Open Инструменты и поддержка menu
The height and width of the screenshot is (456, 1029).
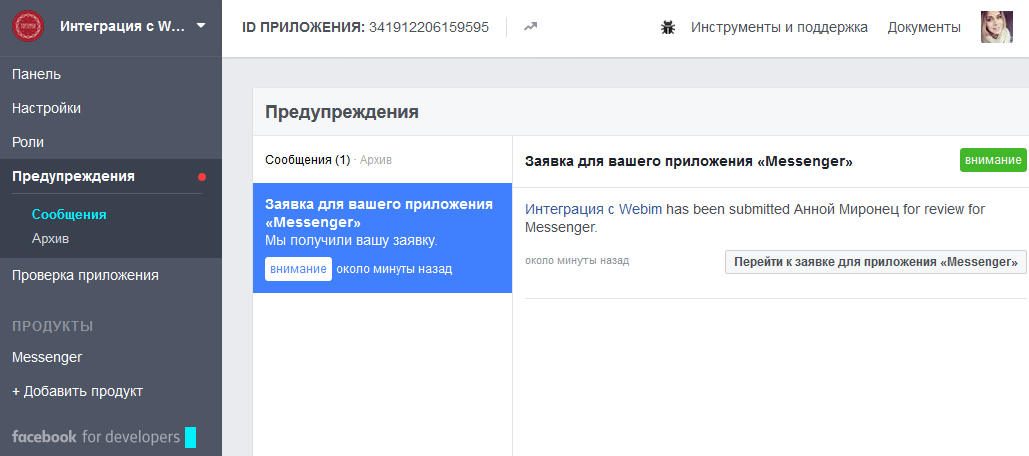(779, 28)
